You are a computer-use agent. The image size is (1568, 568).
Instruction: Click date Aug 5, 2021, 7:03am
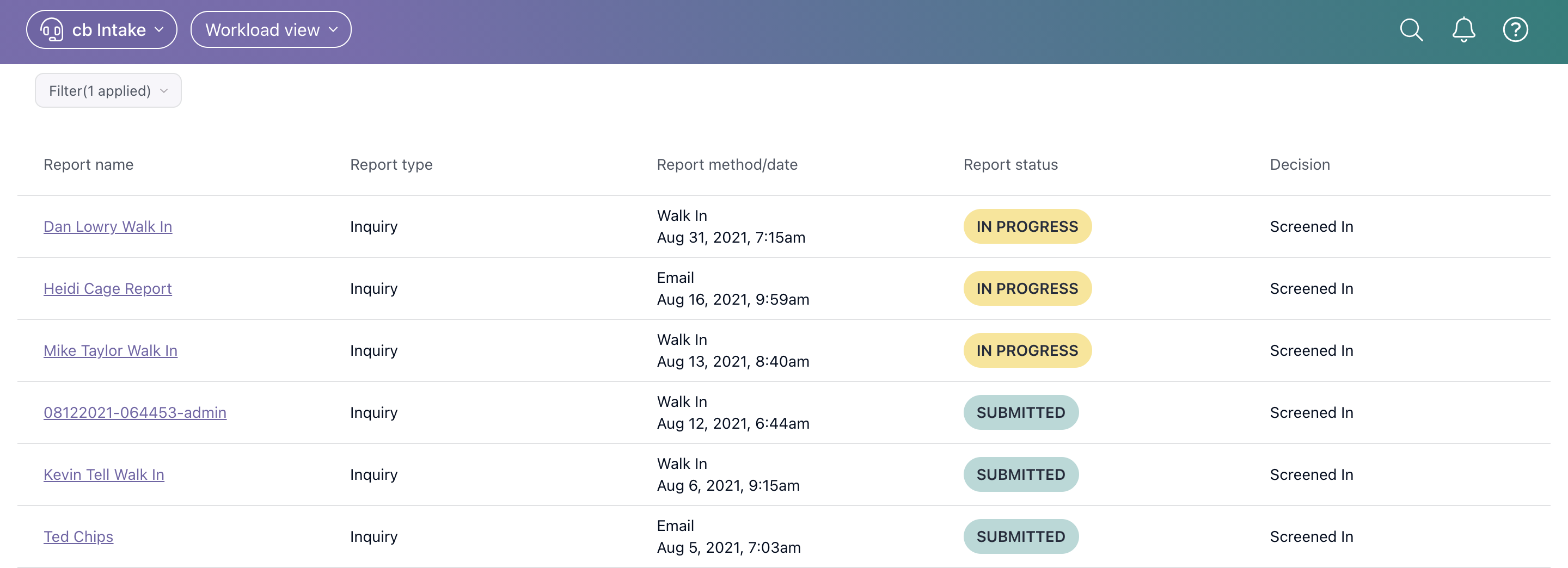[x=728, y=547]
